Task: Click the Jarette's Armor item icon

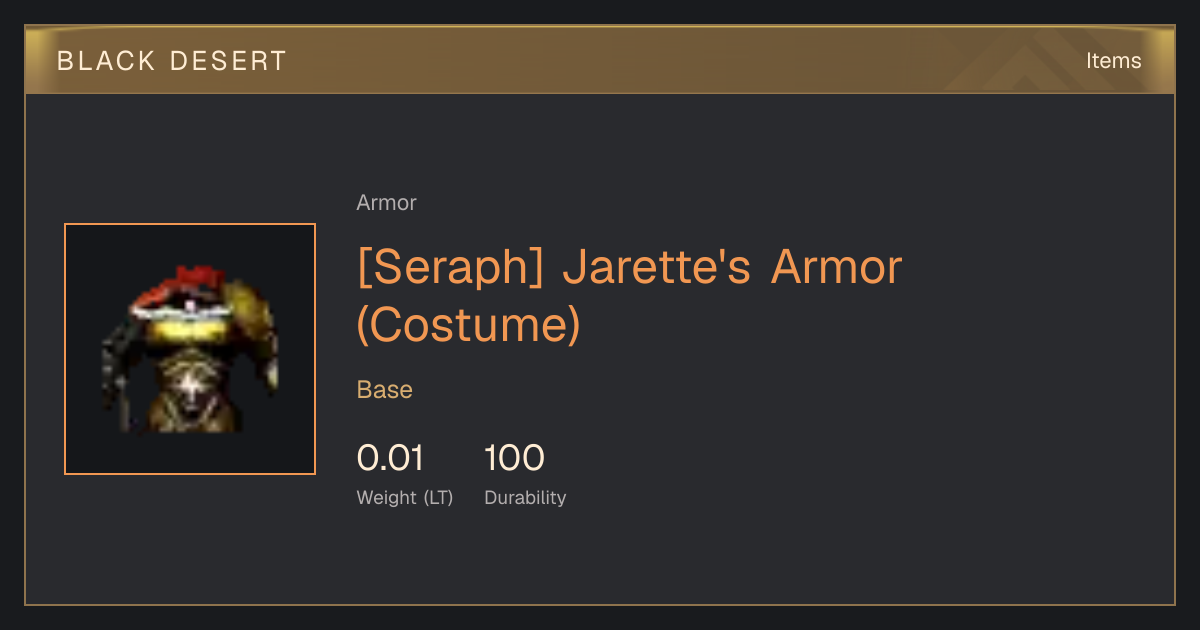Action: pyautogui.click(x=190, y=349)
